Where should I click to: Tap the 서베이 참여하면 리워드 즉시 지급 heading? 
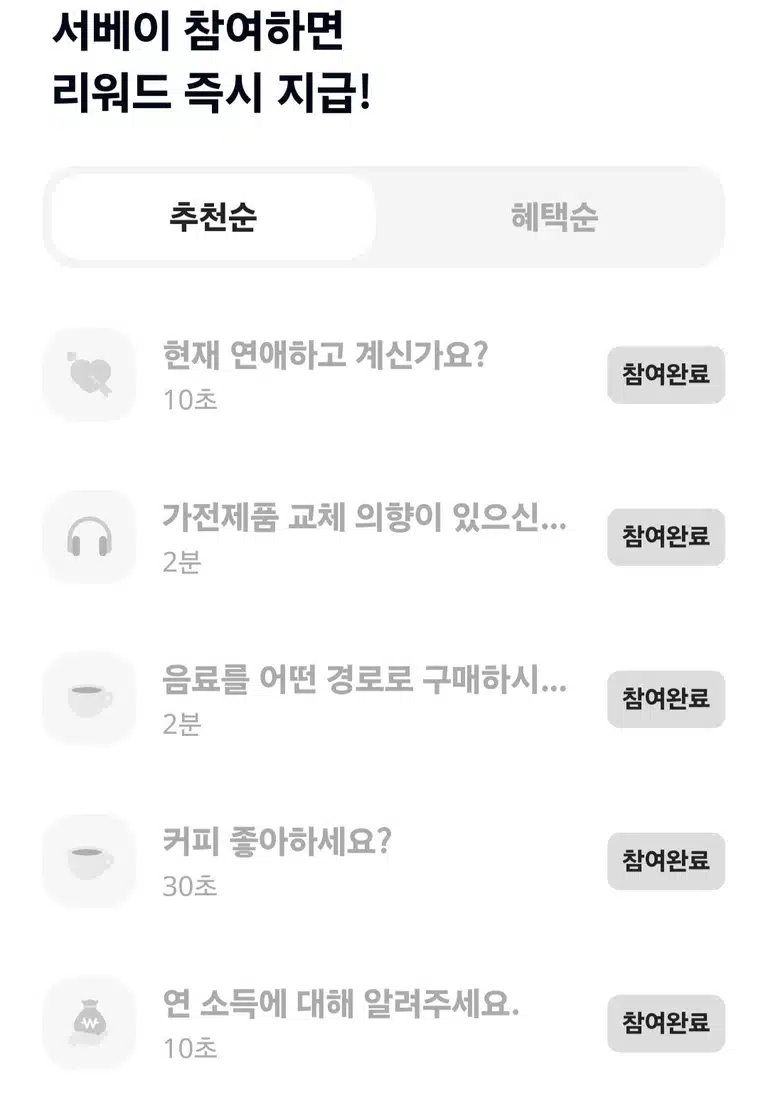coord(211,62)
